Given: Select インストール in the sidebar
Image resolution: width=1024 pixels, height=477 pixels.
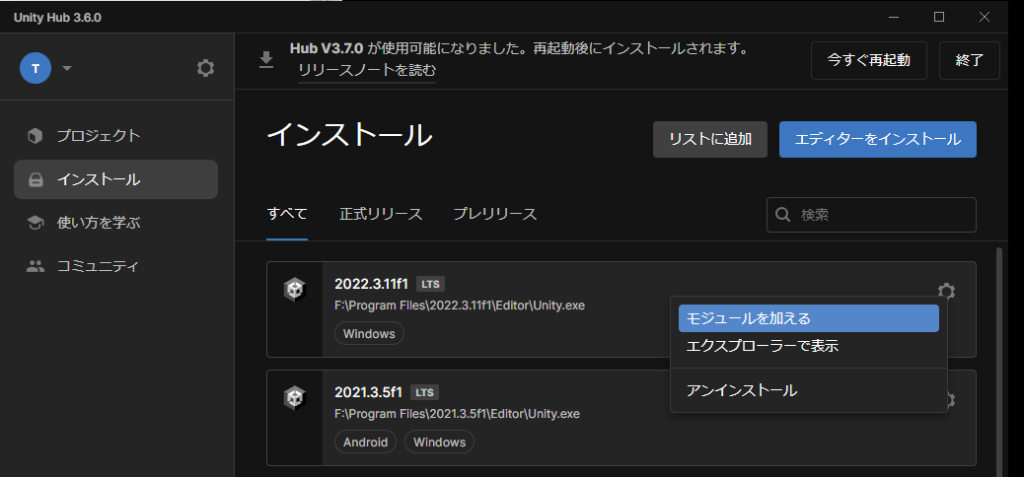Looking at the screenshot, I should (98, 180).
